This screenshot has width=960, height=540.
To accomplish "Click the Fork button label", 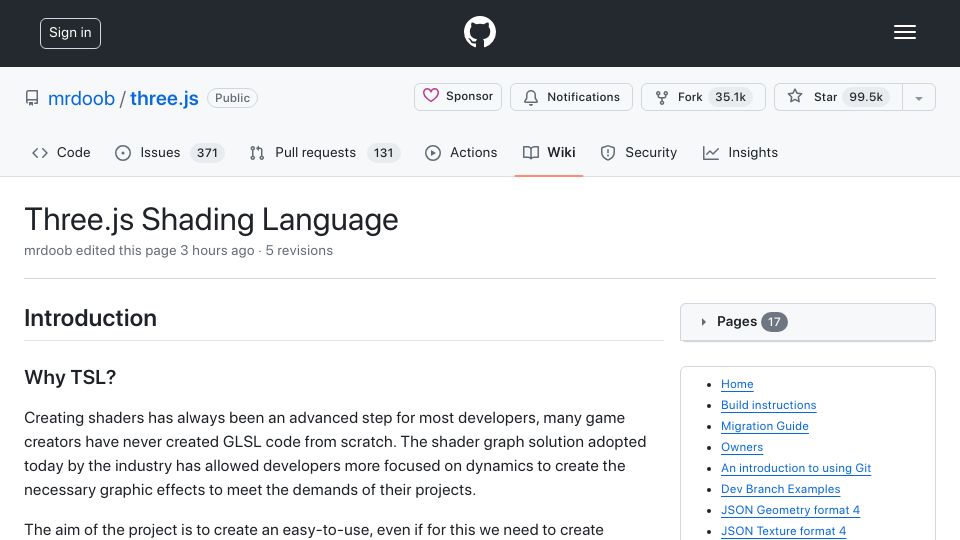I will coord(690,97).
